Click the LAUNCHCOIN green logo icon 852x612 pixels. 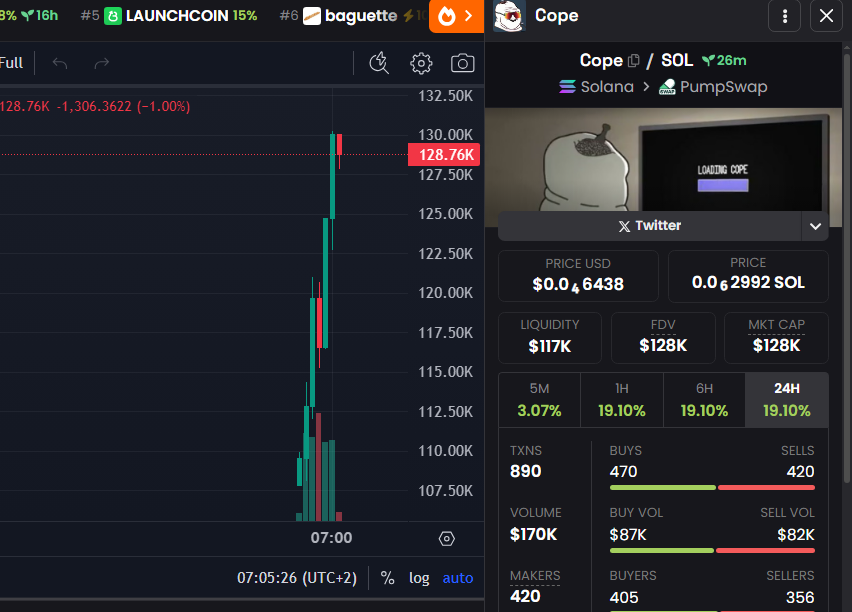coord(113,16)
